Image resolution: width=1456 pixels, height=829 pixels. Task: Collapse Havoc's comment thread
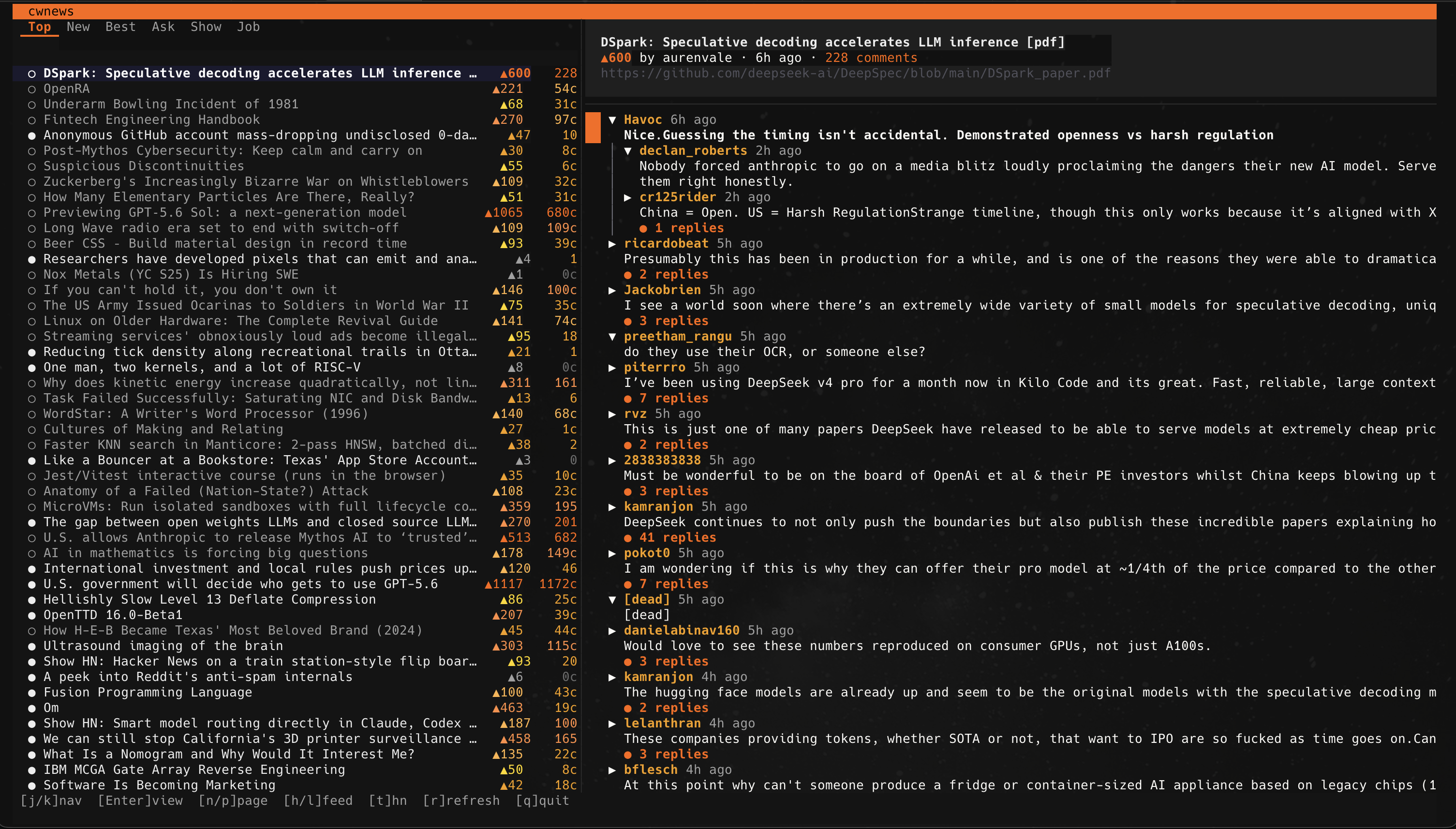(x=612, y=119)
